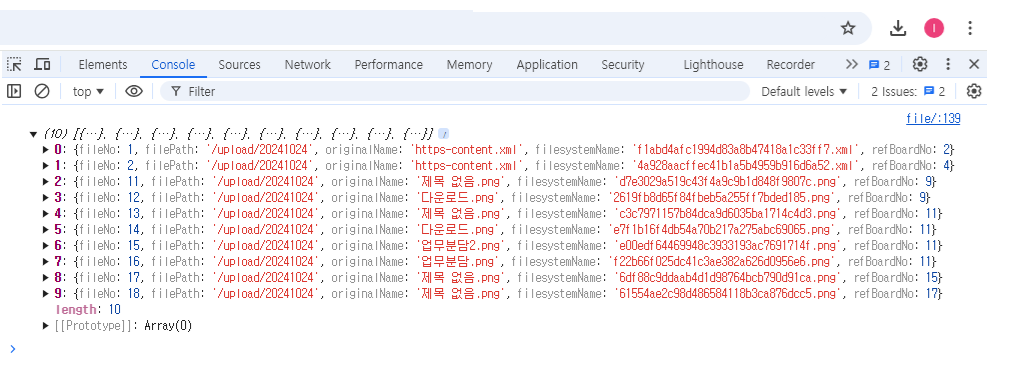Click the array info badge icon
The height and width of the screenshot is (369, 1014).
[x=444, y=134]
